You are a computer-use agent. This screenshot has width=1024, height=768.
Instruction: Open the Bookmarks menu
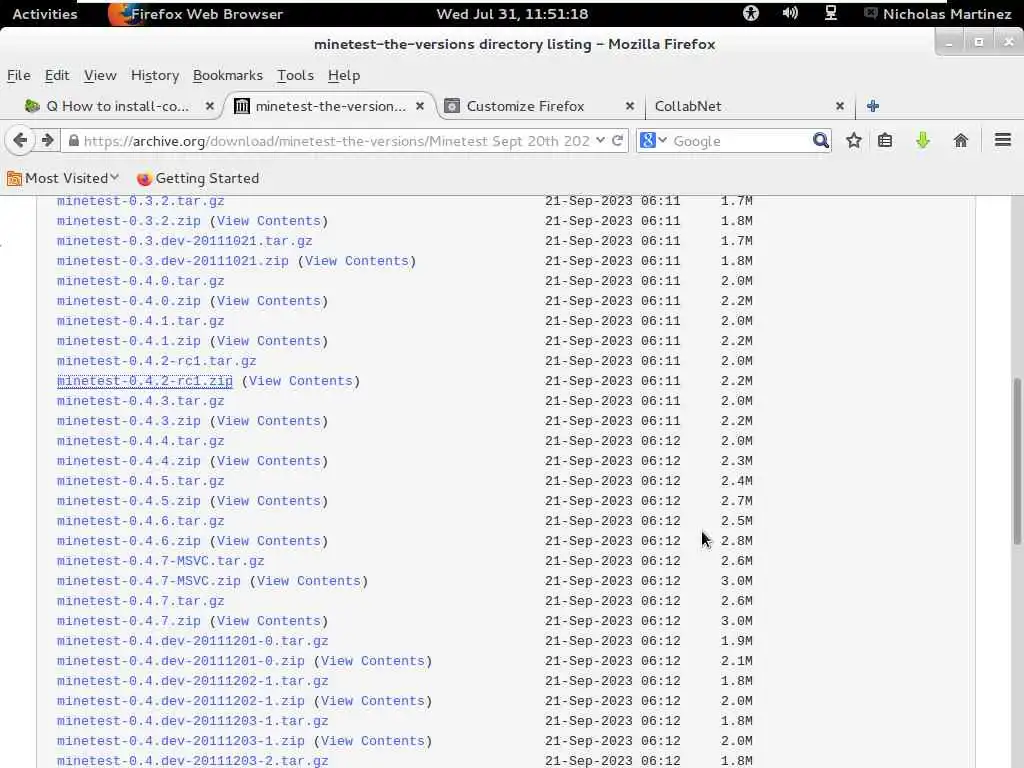pos(228,75)
